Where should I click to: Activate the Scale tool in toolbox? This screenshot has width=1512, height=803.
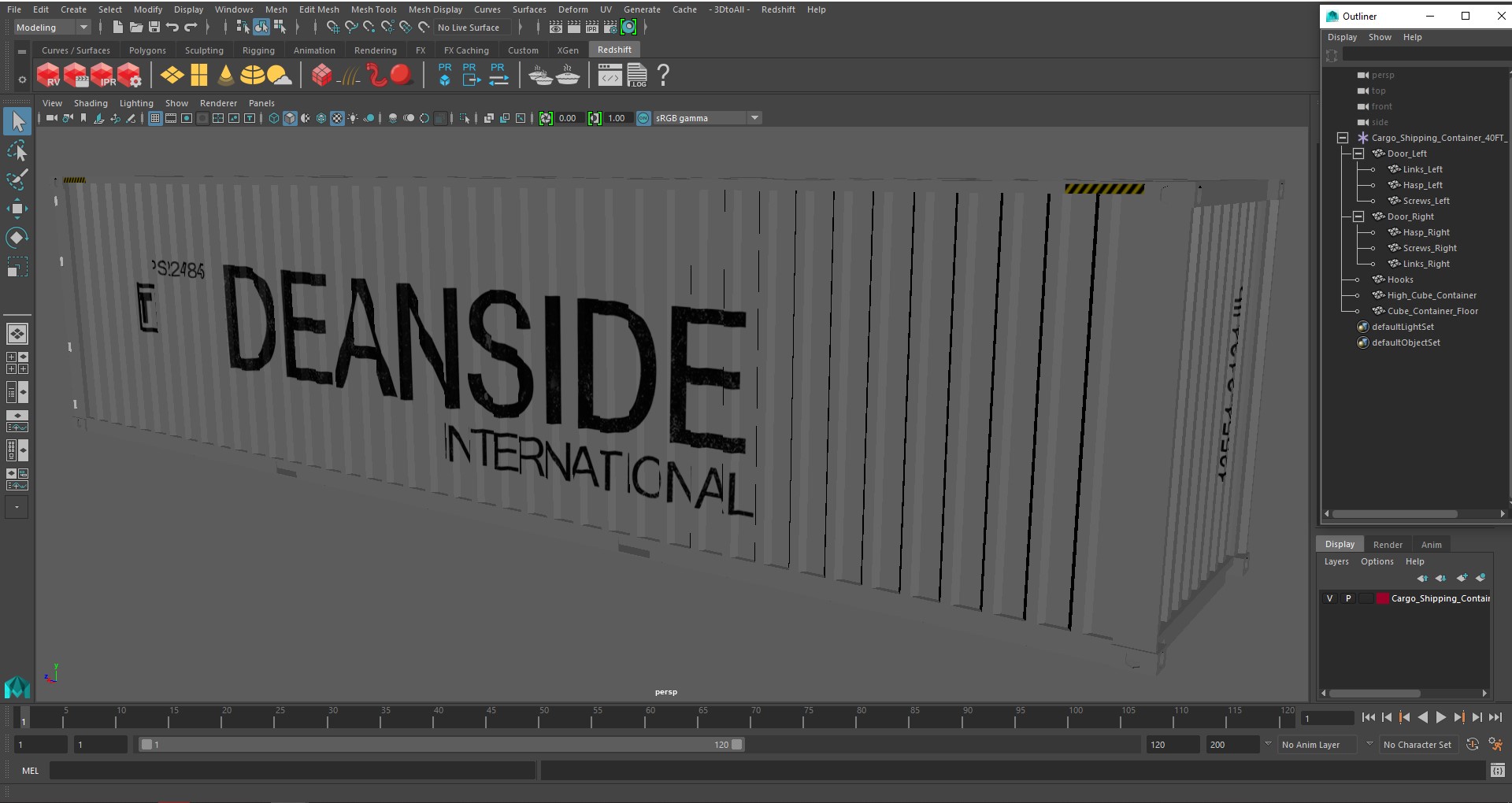click(x=17, y=267)
